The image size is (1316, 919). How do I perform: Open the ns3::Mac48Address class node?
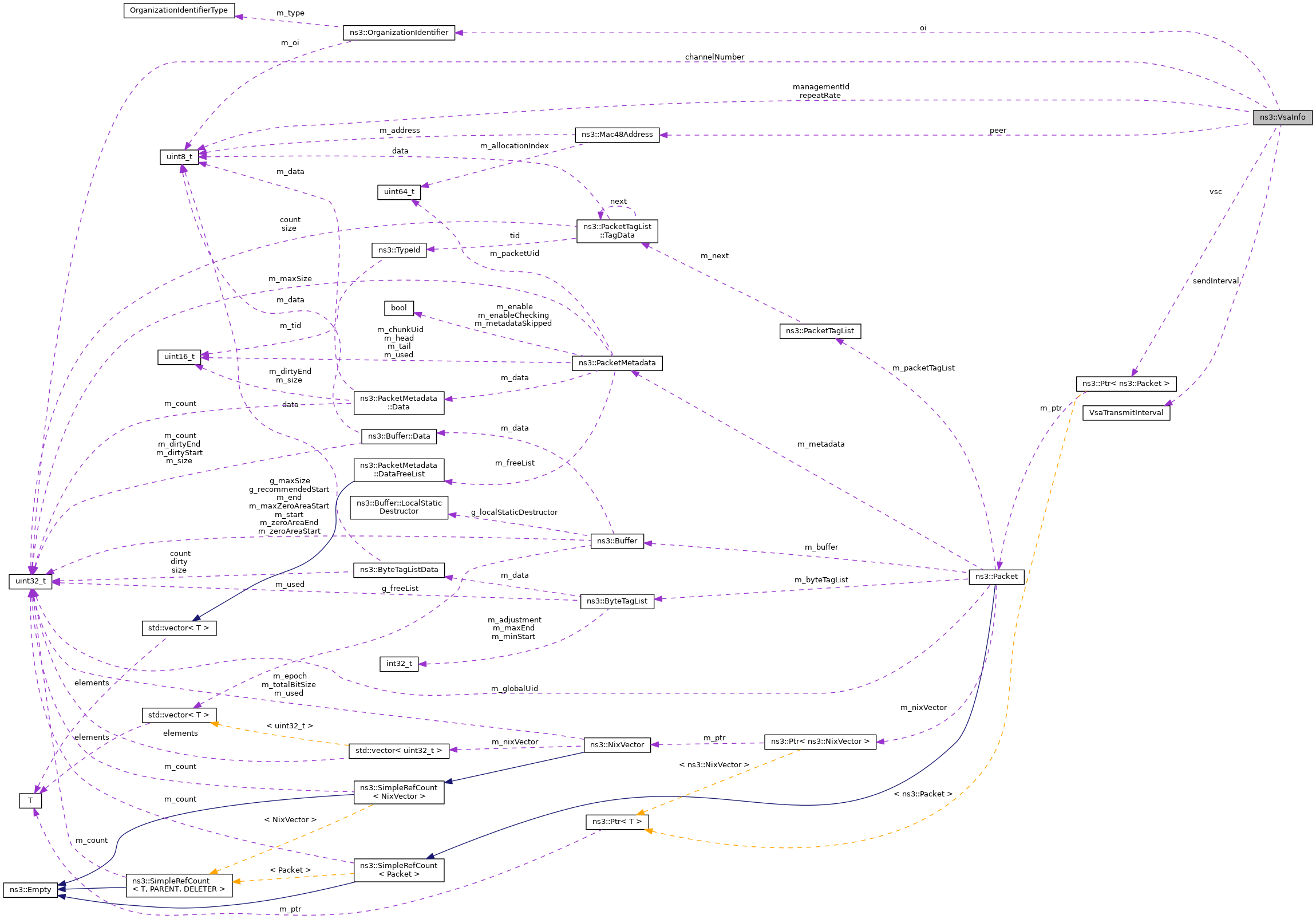click(x=616, y=135)
